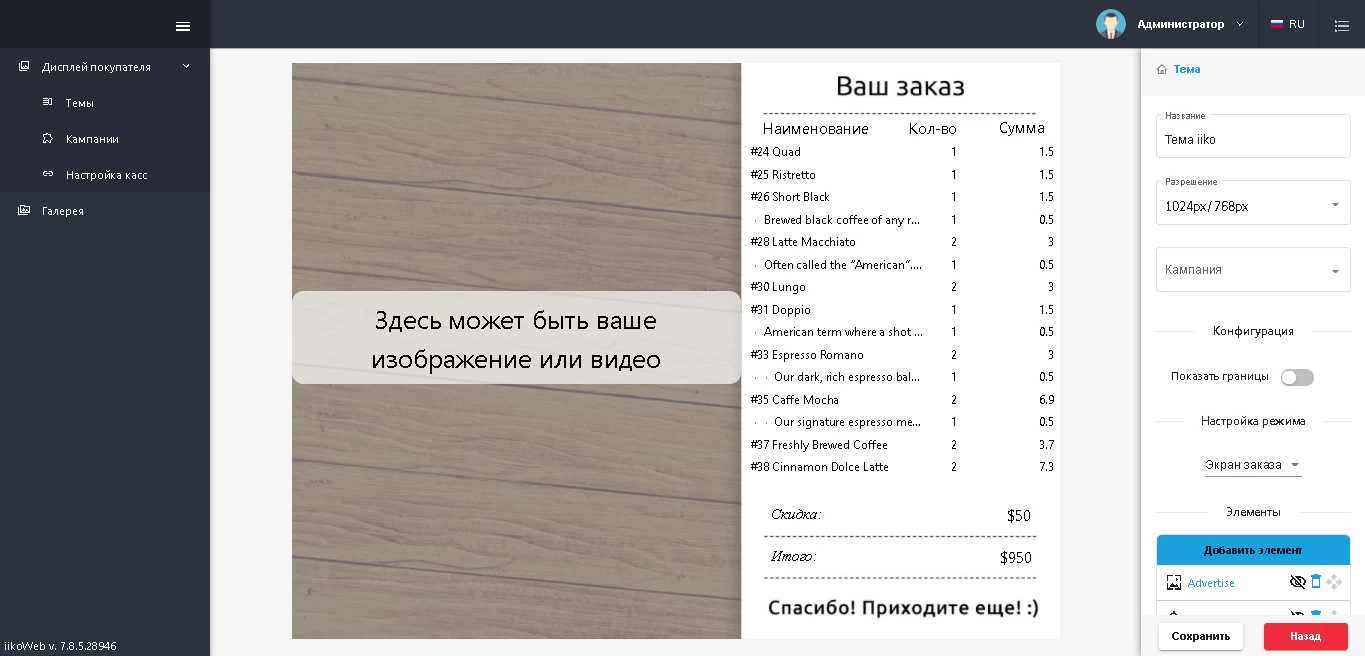Go to Темы in the sidebar
This screenshot has height=656, width=1365.
[79, 103]
